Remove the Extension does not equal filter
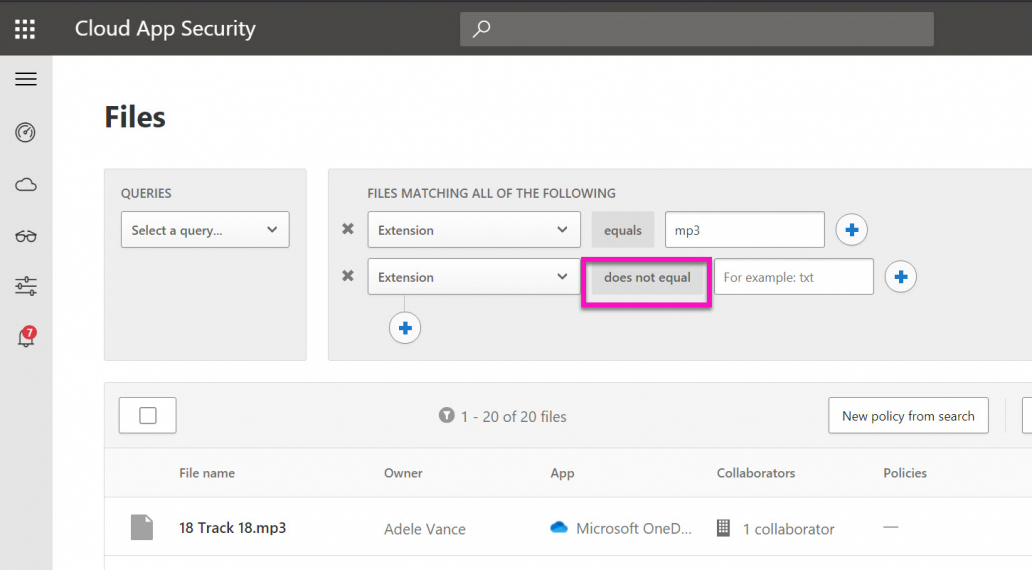The height and width of the screenshot is (570, 1032). pyautogui.click(x=348, y=275)
